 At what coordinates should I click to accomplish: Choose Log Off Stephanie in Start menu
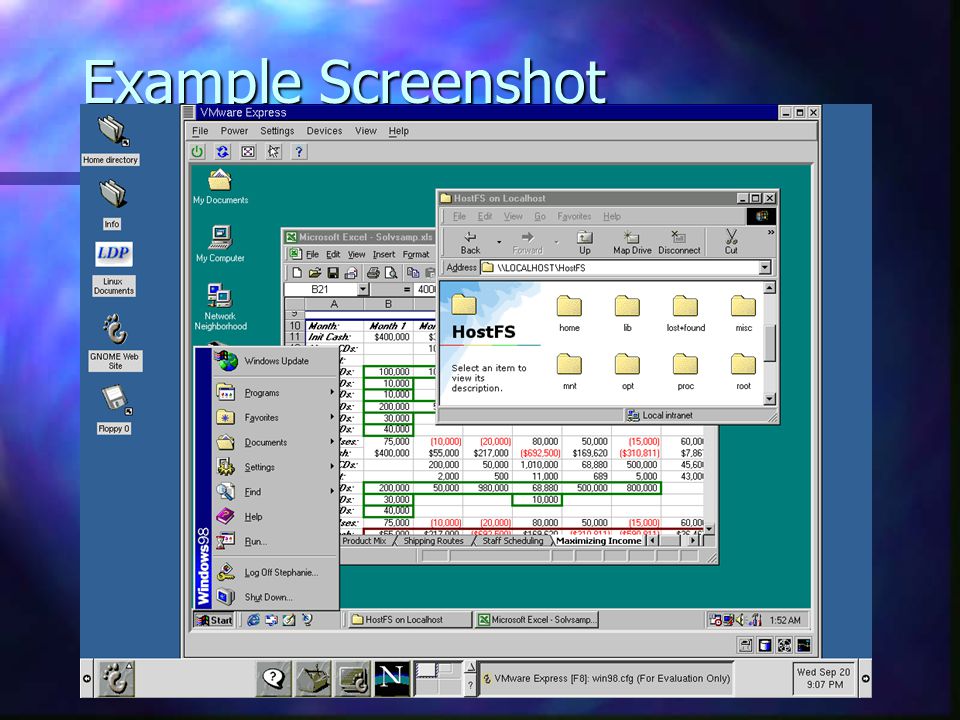coord(276,572)
